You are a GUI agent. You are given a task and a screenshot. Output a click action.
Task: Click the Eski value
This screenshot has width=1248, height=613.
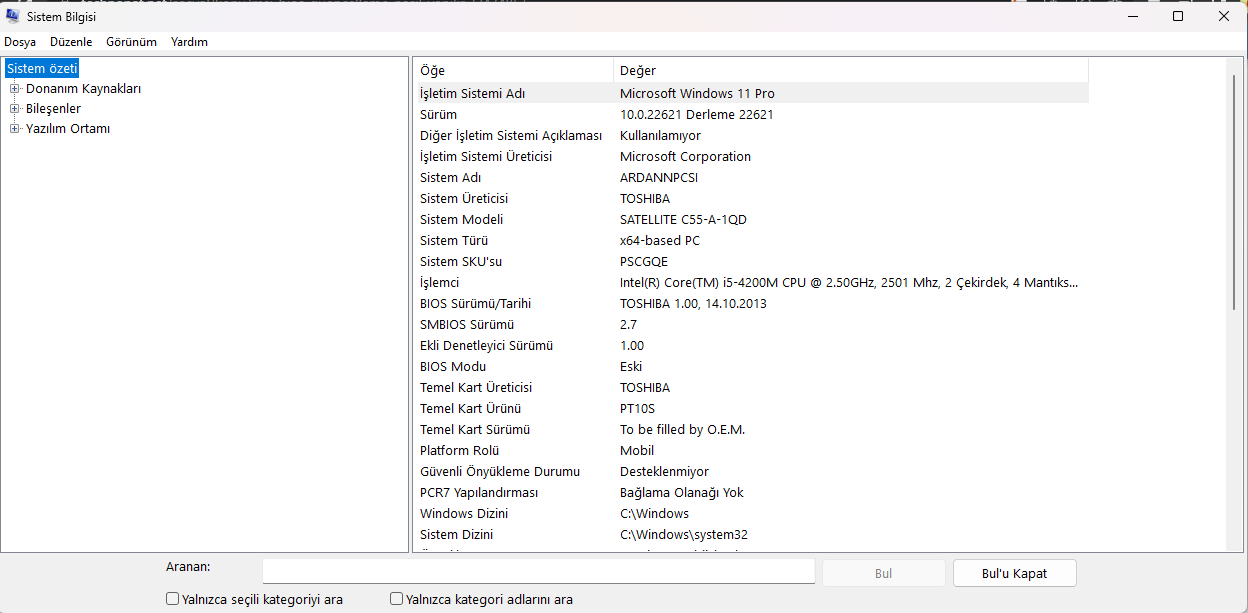[631, 366]
